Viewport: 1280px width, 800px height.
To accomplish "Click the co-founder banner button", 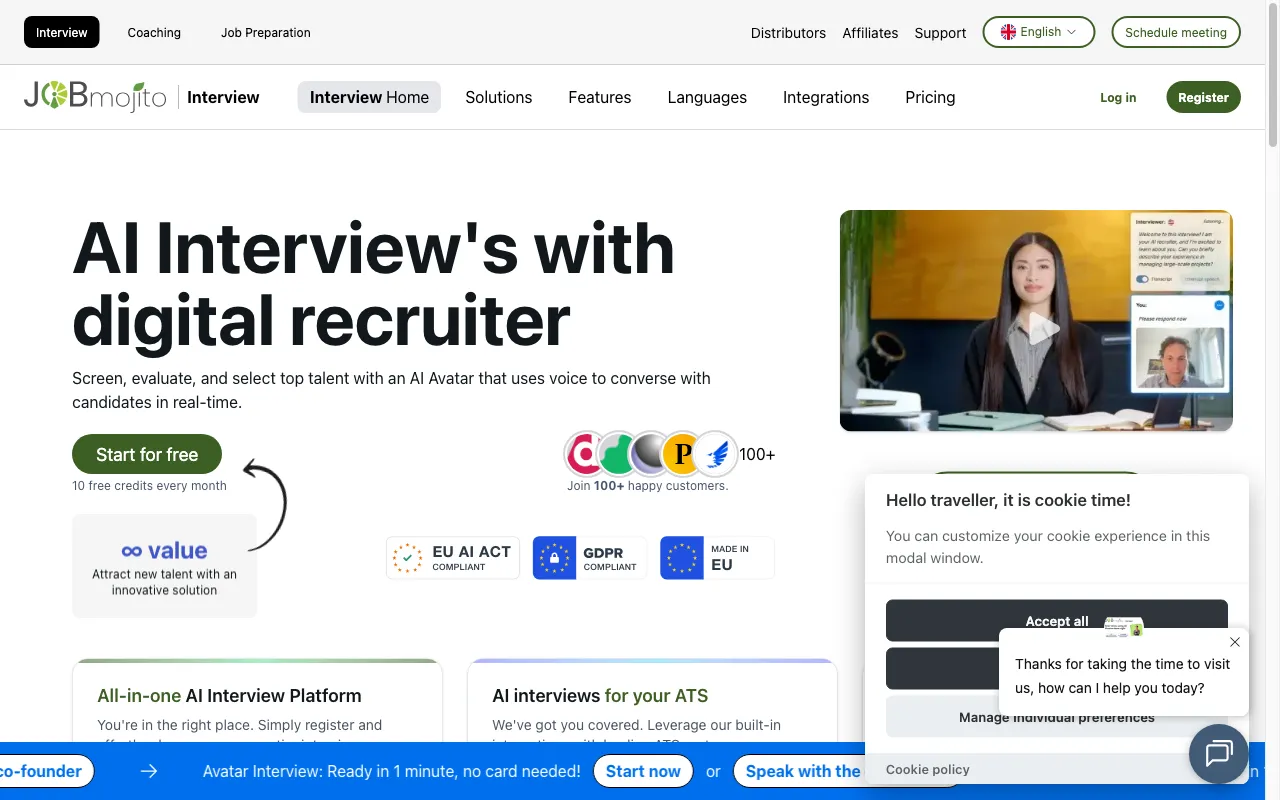I will (x=45, y=771).
